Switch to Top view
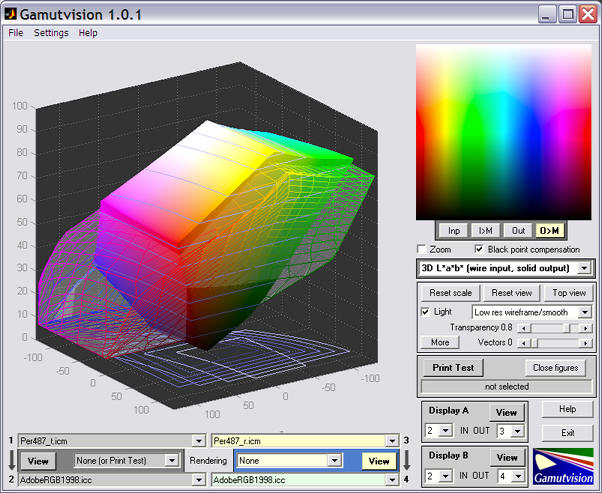The height and width of the screenshot is (493, 602). pos(569,293)
